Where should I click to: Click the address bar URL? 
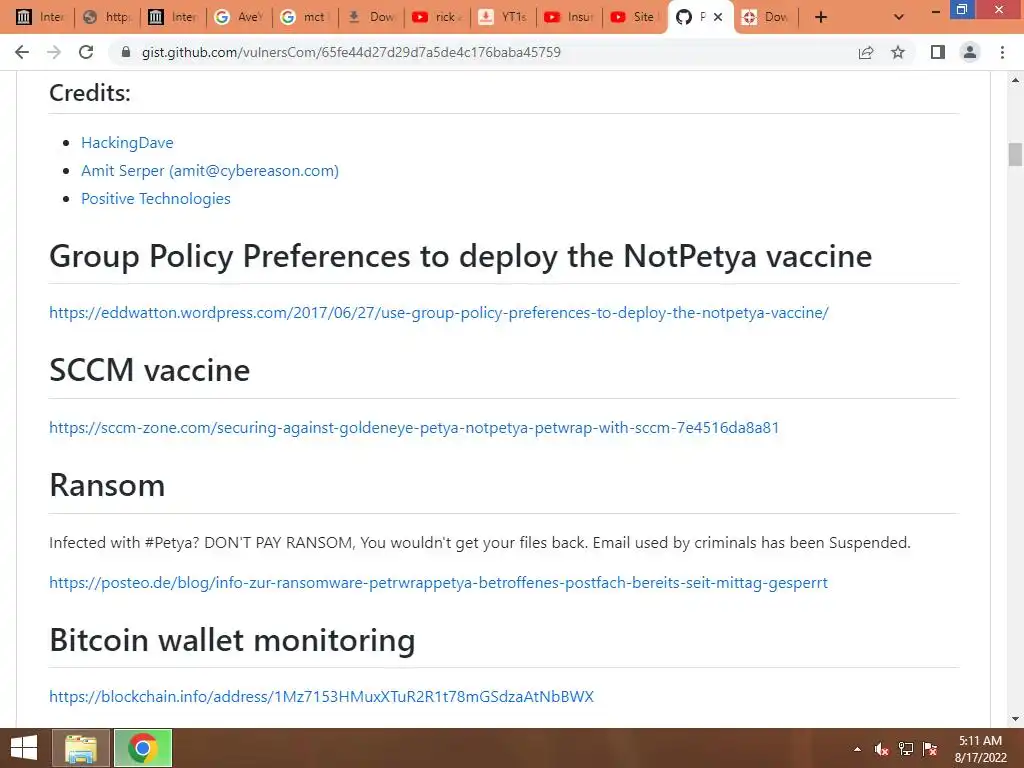(x=351, y=52)
